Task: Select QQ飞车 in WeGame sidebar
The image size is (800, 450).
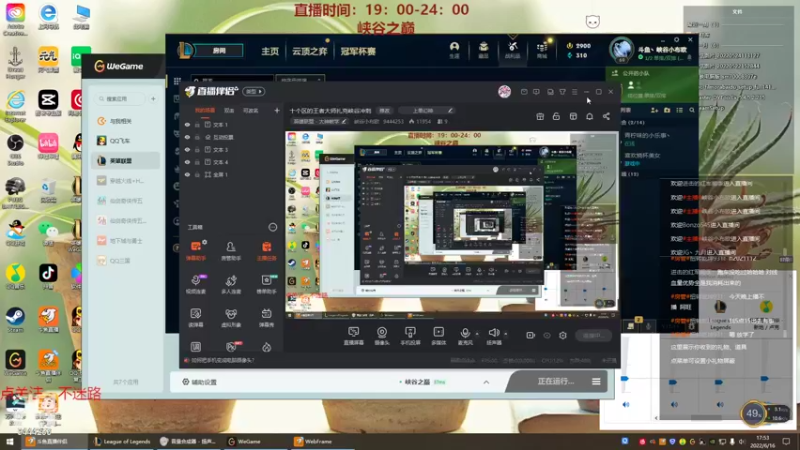Action: coord(126,141)
